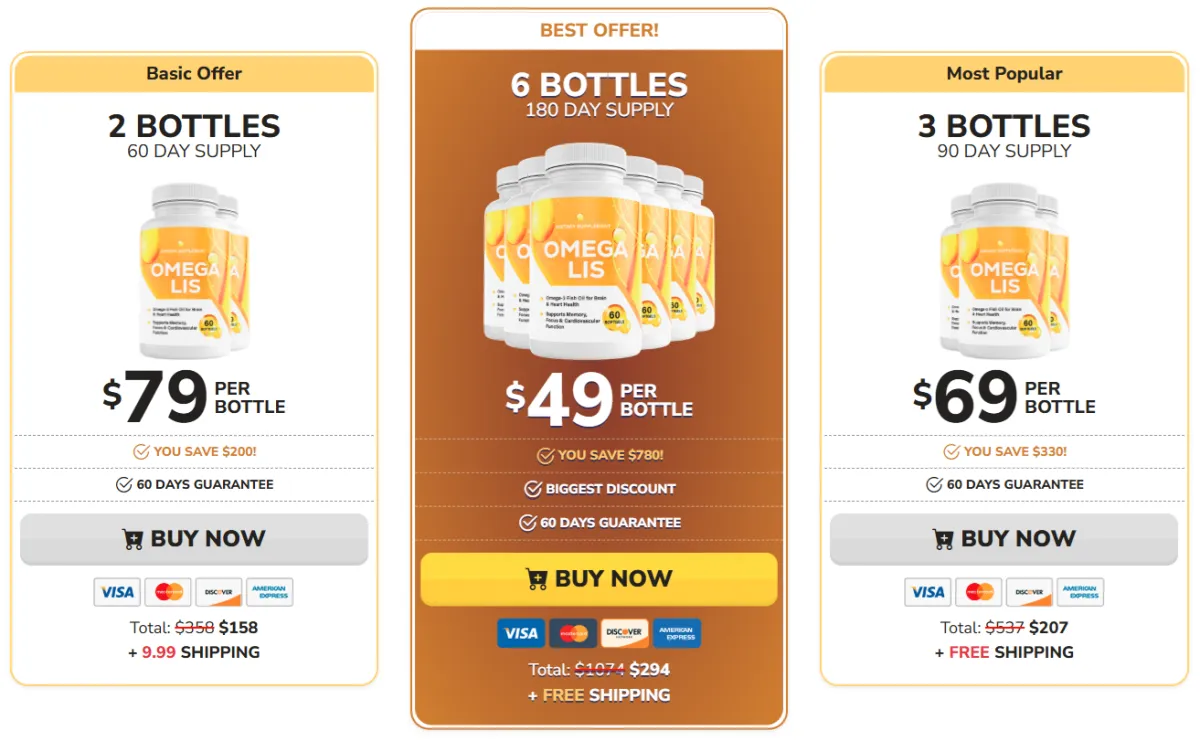Screen dimensions: 1200x741
Task: Click cart icon on yellow BUY NOW button
Action: 536,579
